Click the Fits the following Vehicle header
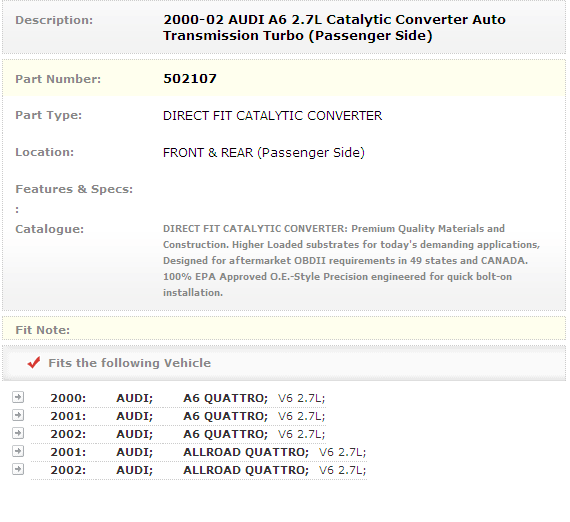 (129, 363)
